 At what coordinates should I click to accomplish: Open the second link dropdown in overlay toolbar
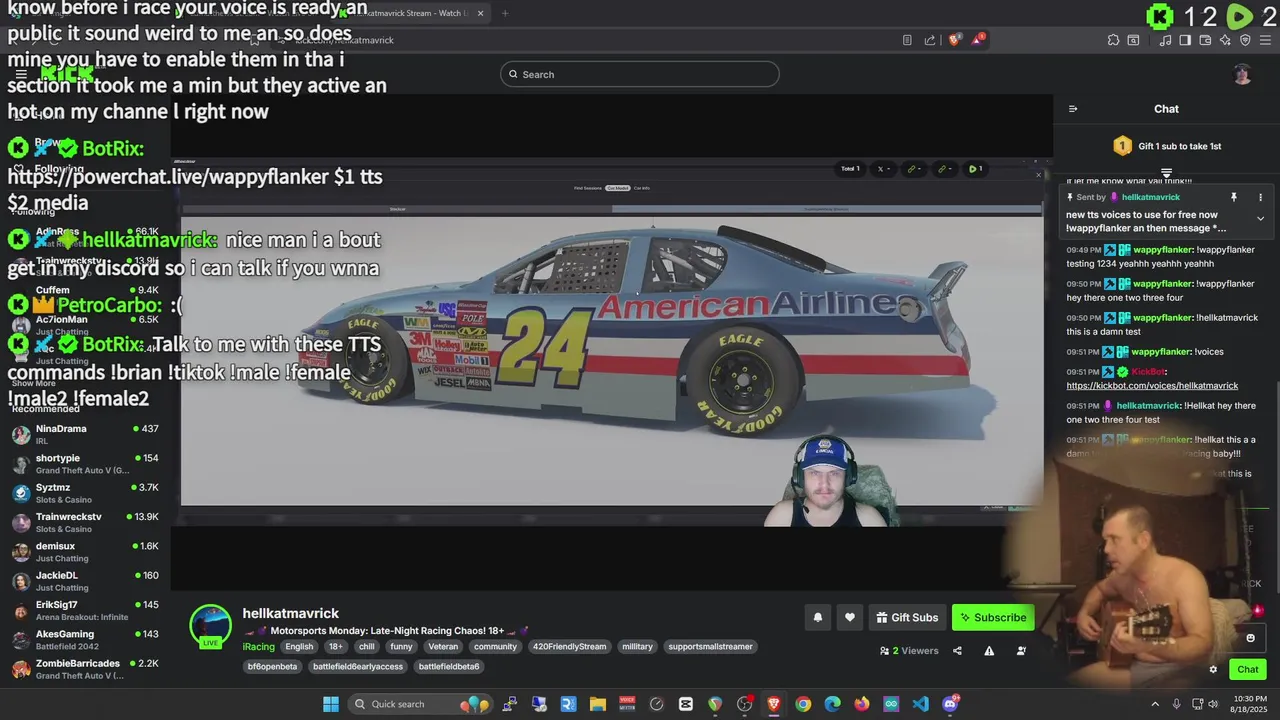(944, 169)
